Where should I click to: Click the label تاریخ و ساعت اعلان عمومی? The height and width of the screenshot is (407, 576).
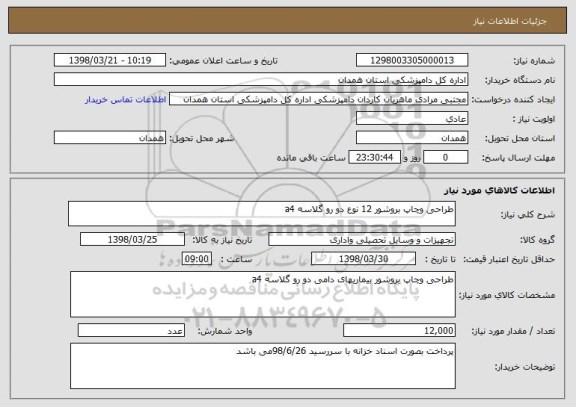(x=224, y=61)
